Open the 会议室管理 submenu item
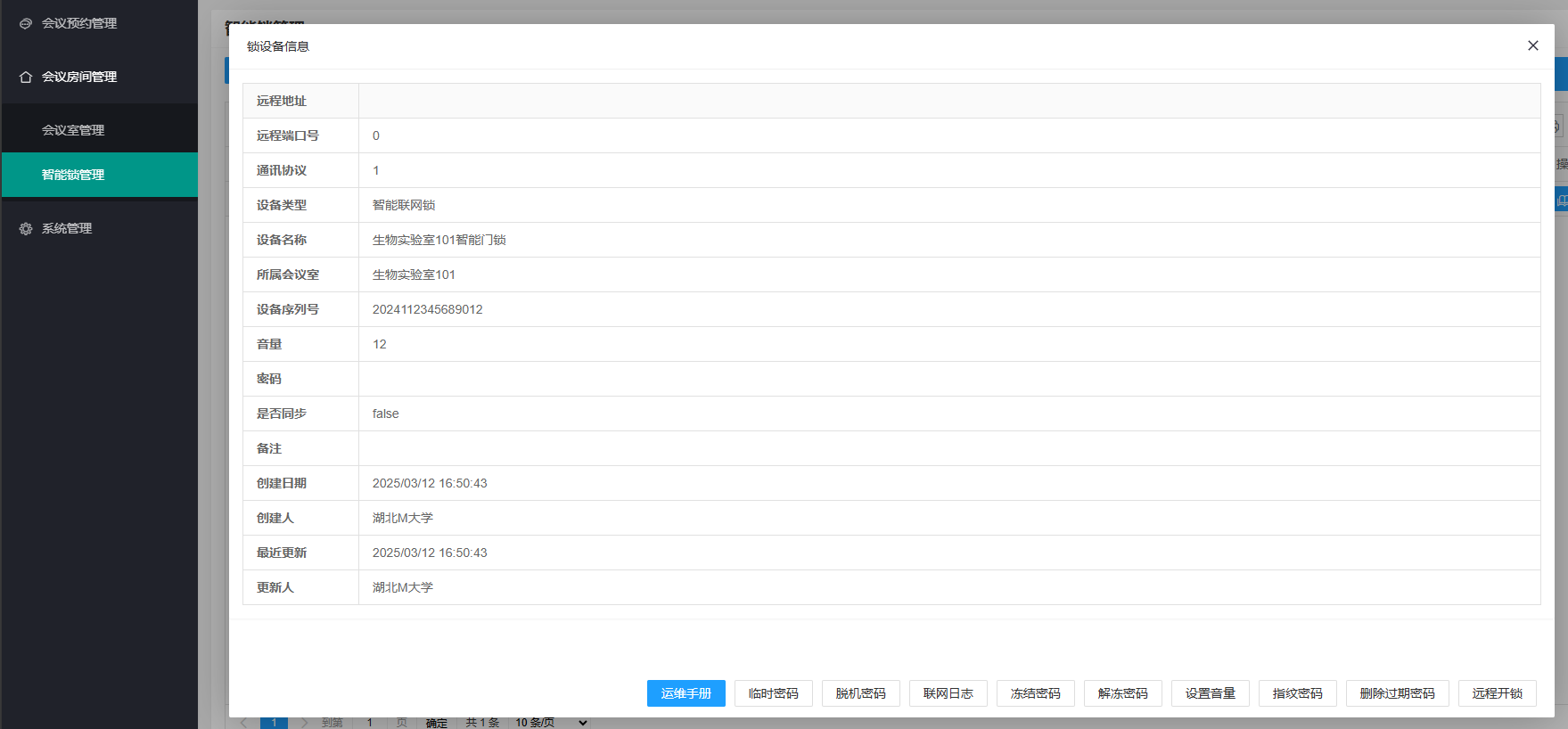Viewport: 1568px width, 729px height. pos(73,130)
